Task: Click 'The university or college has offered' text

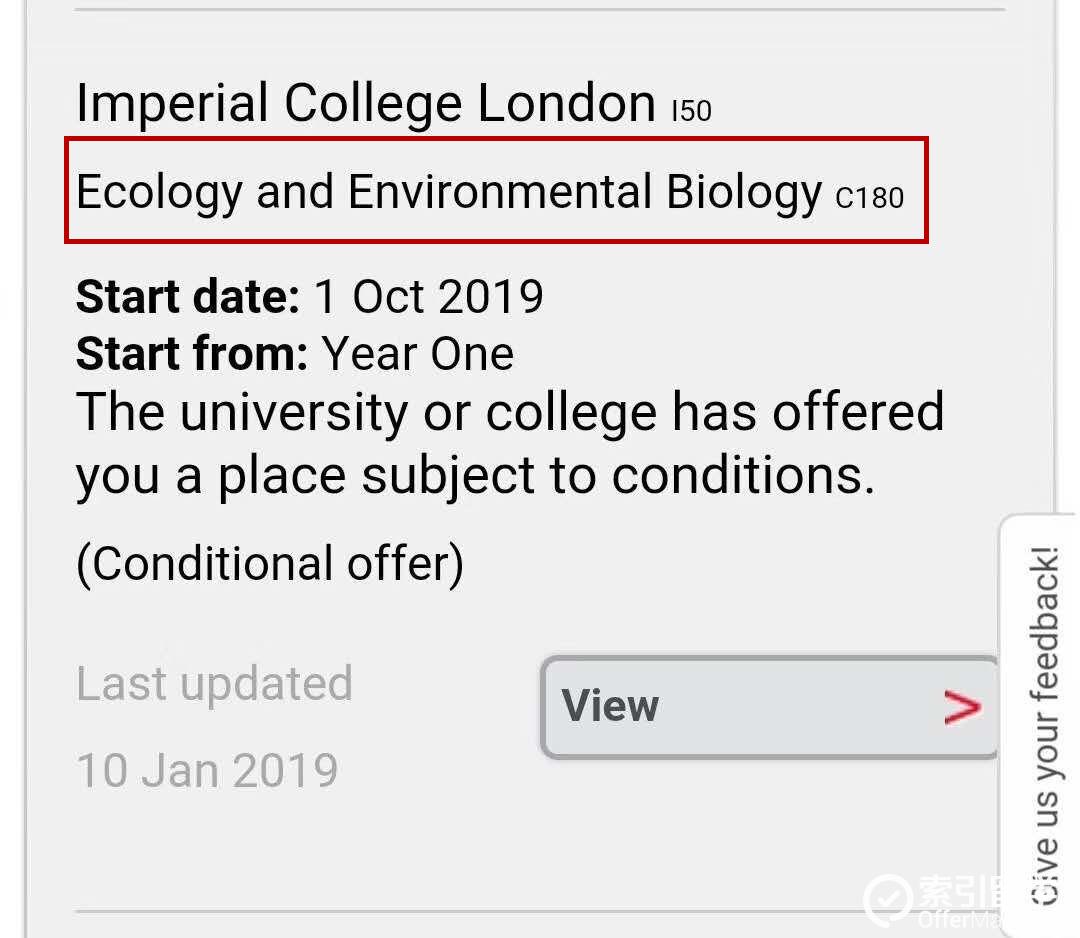Action: (x=510, y=413)
